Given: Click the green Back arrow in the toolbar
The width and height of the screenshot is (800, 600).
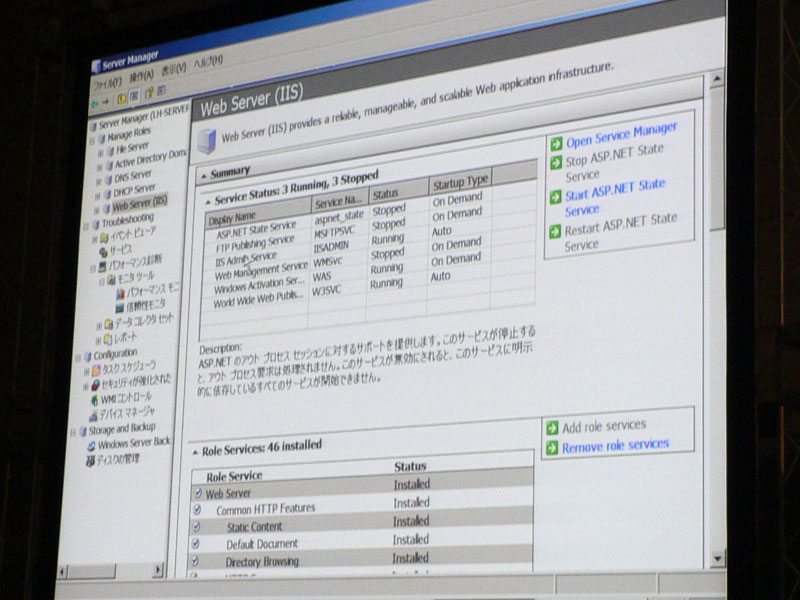Looking at the screenshot, I should 94,105.
